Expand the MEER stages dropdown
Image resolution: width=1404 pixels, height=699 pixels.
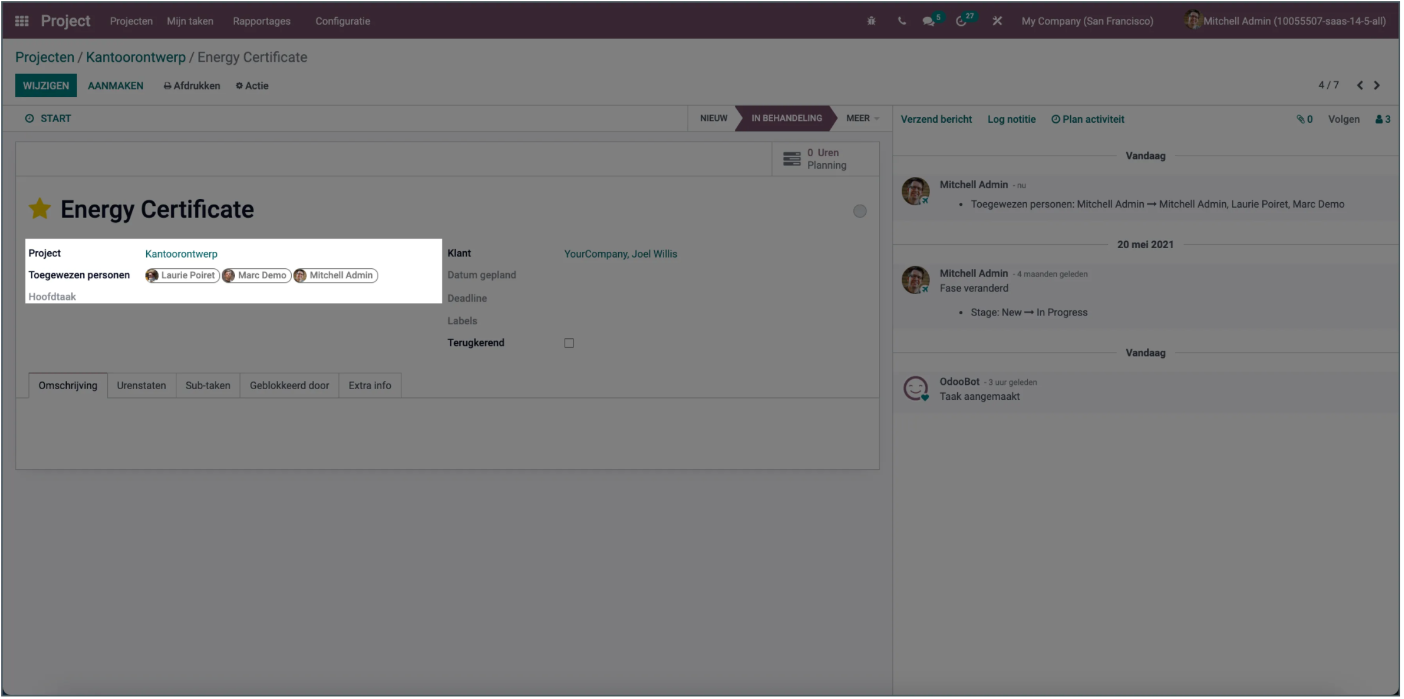[x=862, y=118]
